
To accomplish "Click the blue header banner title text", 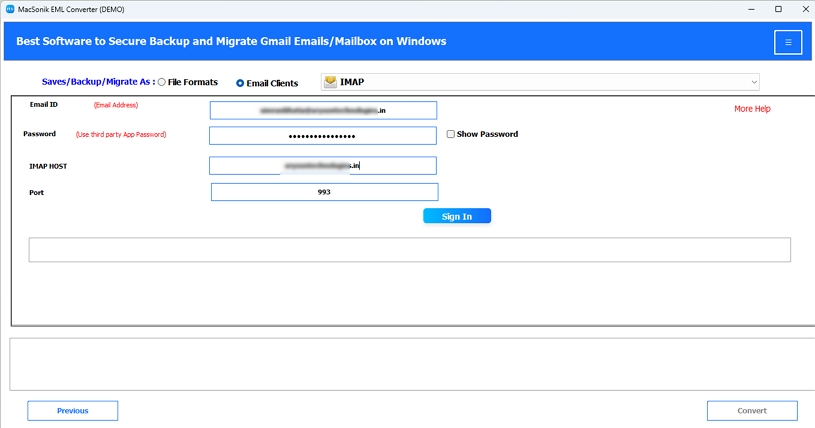I will 231,42.
